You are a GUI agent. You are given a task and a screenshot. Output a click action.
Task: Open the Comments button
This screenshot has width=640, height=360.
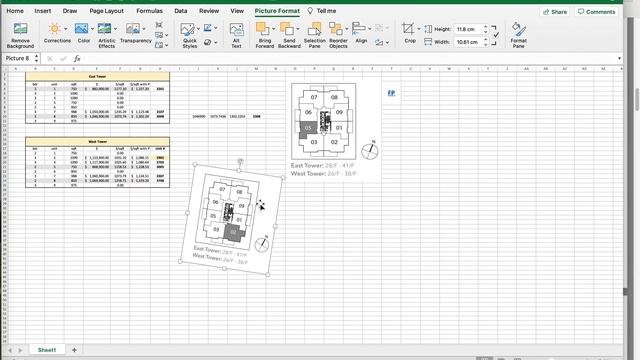tap(596, 12)
